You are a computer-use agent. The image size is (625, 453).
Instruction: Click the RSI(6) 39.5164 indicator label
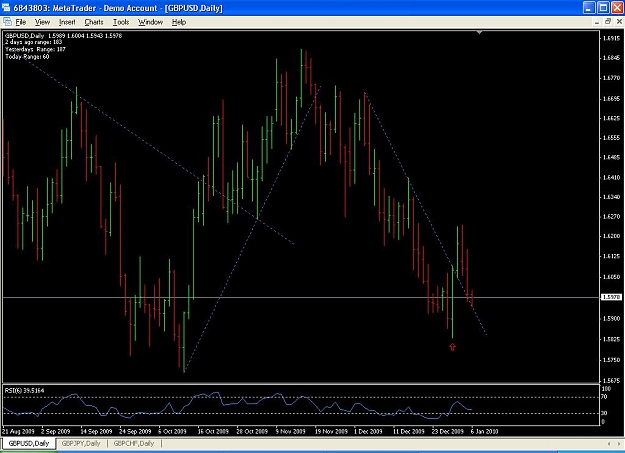coord(24,390)
